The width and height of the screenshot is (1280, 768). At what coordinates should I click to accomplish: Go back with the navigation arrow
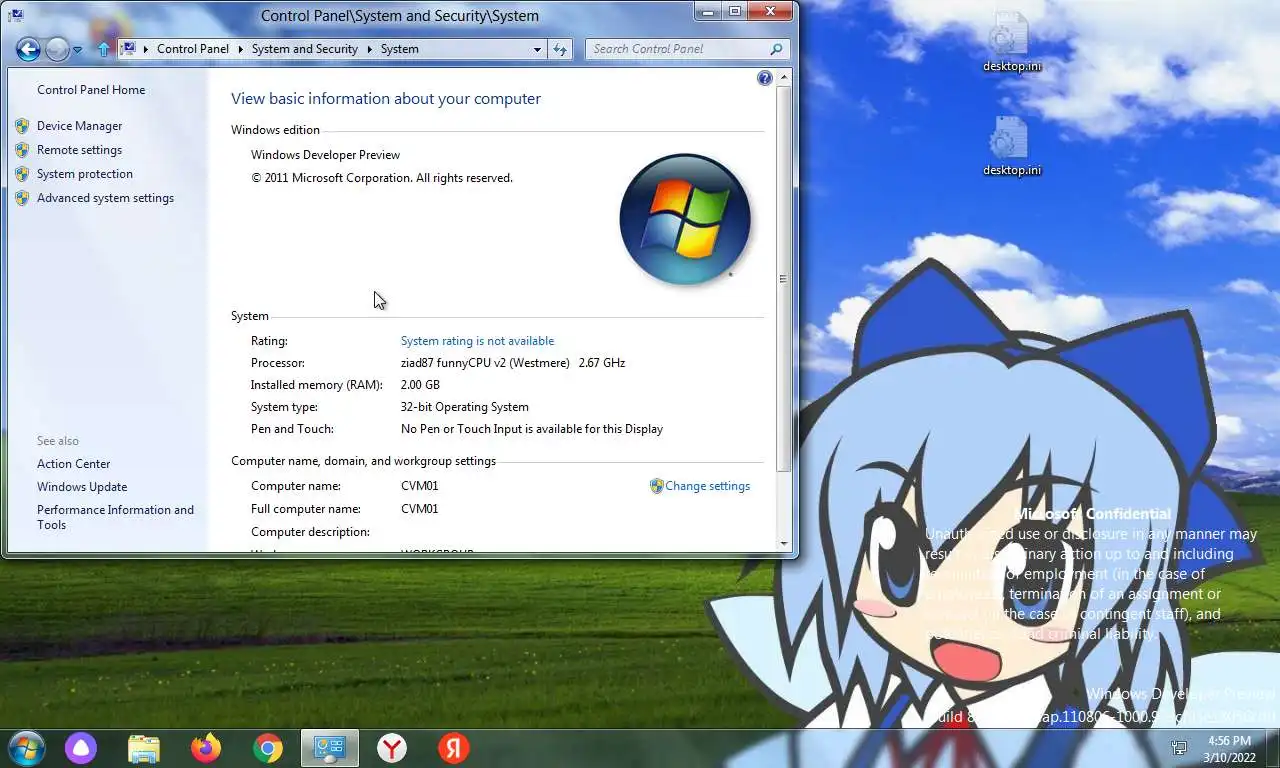tap(28, 48)
